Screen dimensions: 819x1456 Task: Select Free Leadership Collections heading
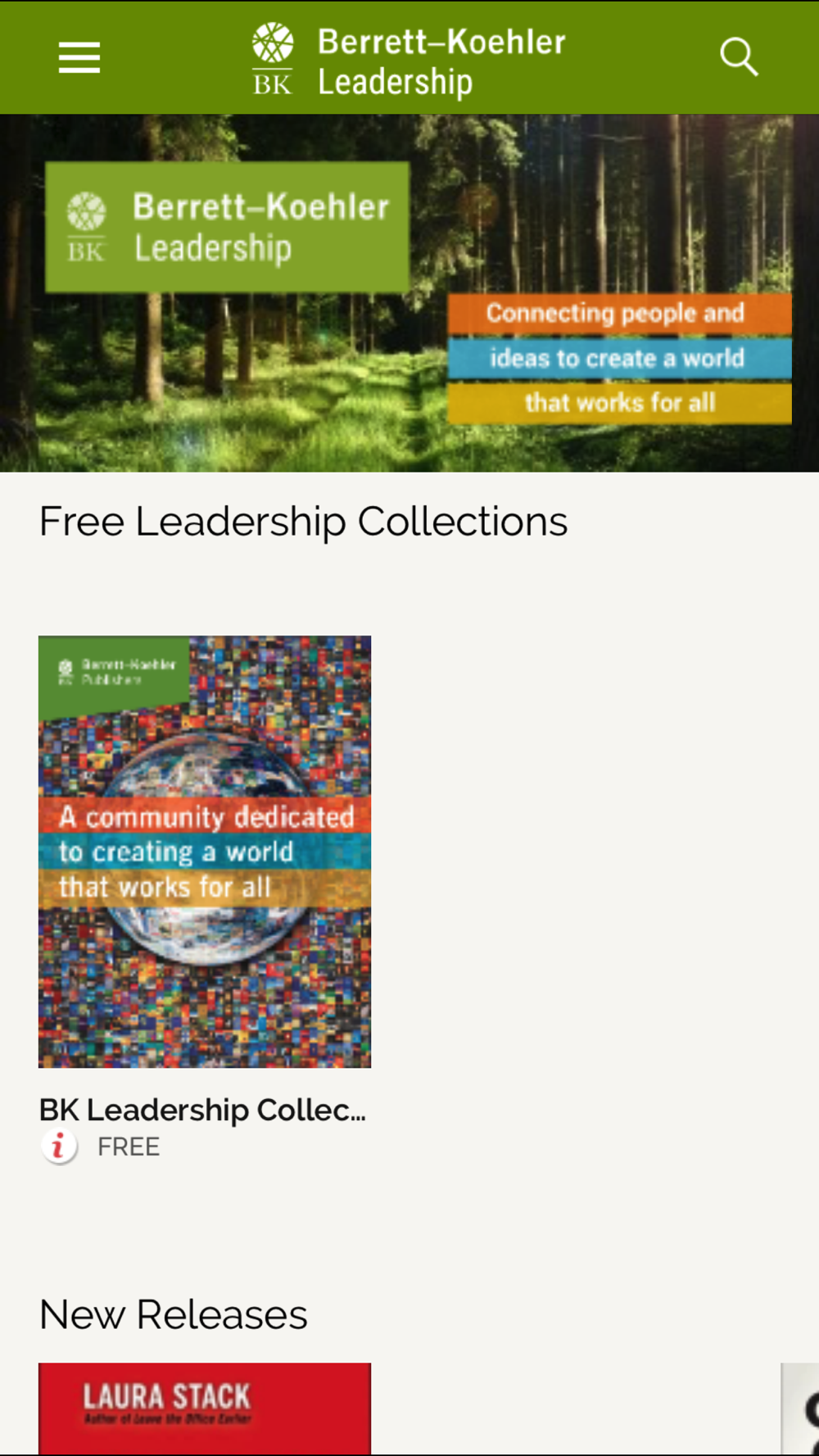[303, 522]
